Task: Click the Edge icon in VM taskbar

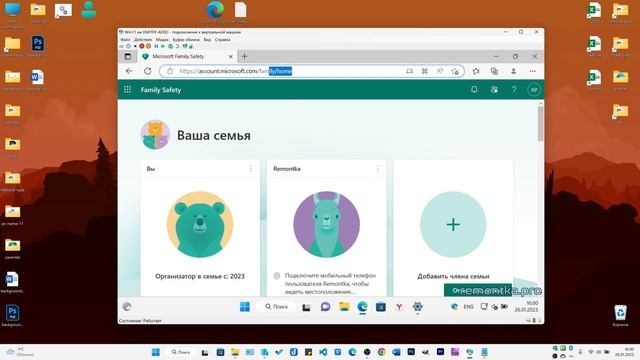Action: pyautogui.click(x=362, y=307)
